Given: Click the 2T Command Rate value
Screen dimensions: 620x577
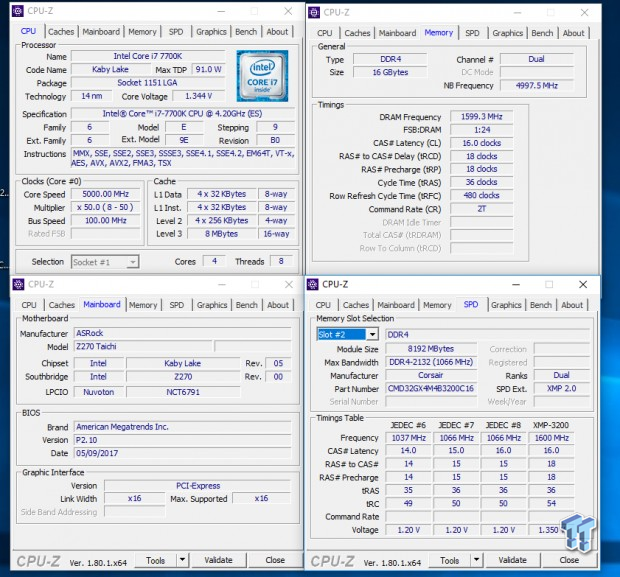Looking at the screenshot, I should (482, 209).
